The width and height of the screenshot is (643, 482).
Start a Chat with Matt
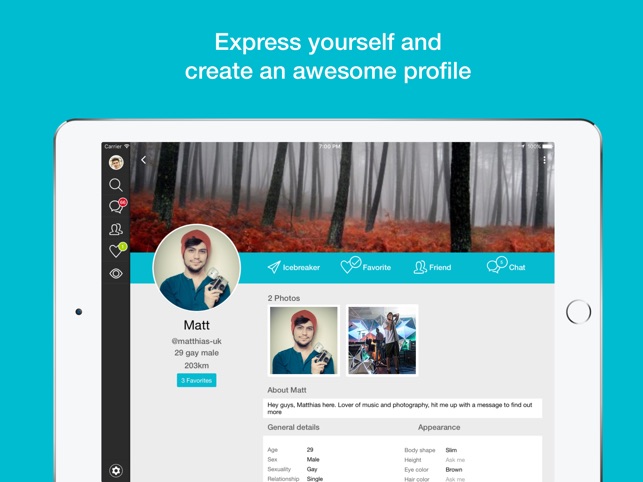coord(506,265)
